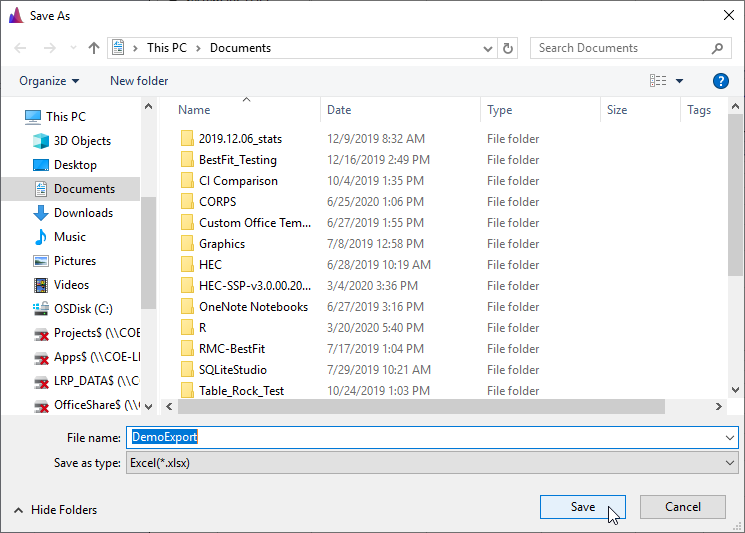This screenshot has width=745, height=533.
Task: Select the Apps$ network drive
Action: pos(86,357)
